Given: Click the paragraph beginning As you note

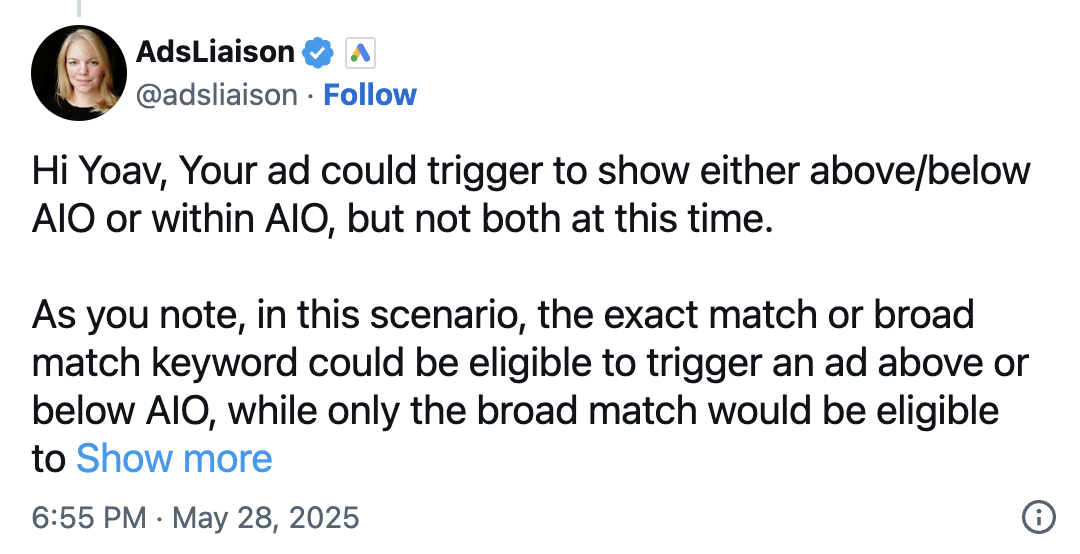Looking at the screenshot, I should coord(530,387).
